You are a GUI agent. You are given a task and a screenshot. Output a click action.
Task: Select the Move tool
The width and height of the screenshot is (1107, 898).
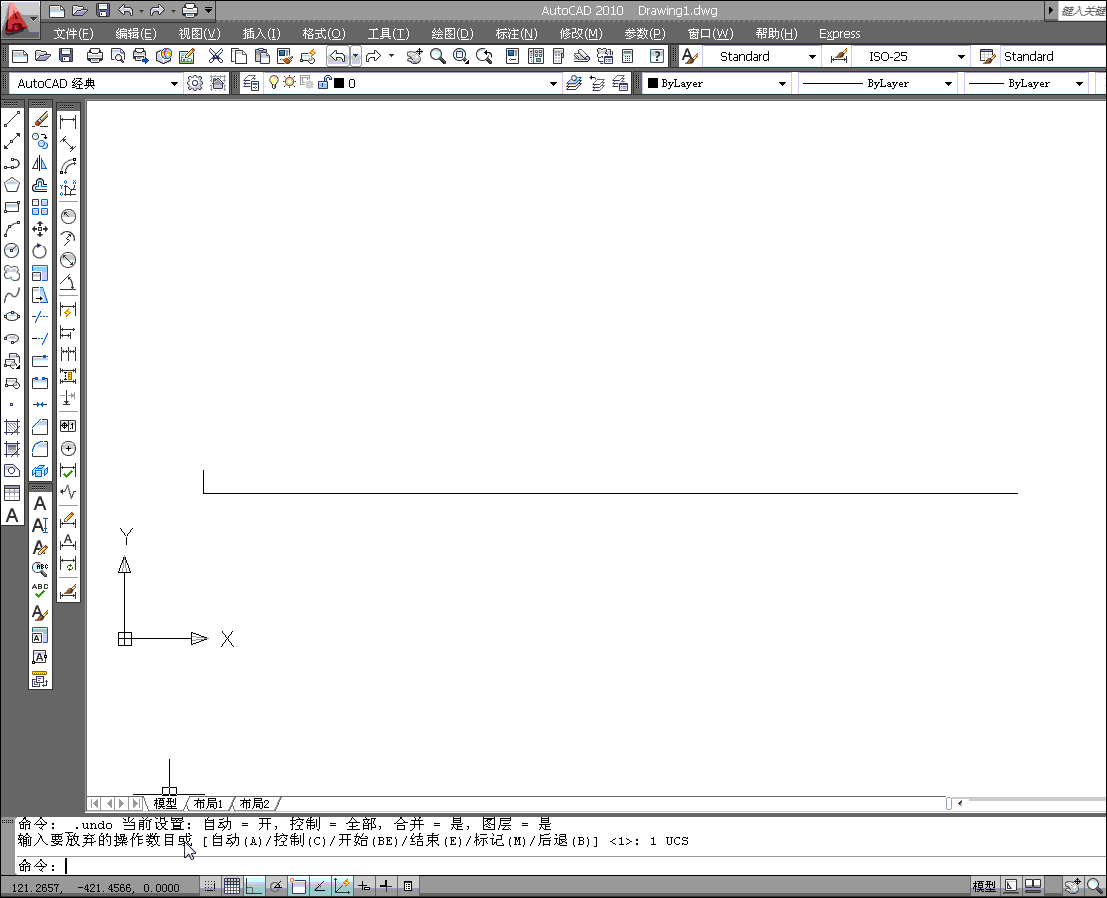point(40,228)
